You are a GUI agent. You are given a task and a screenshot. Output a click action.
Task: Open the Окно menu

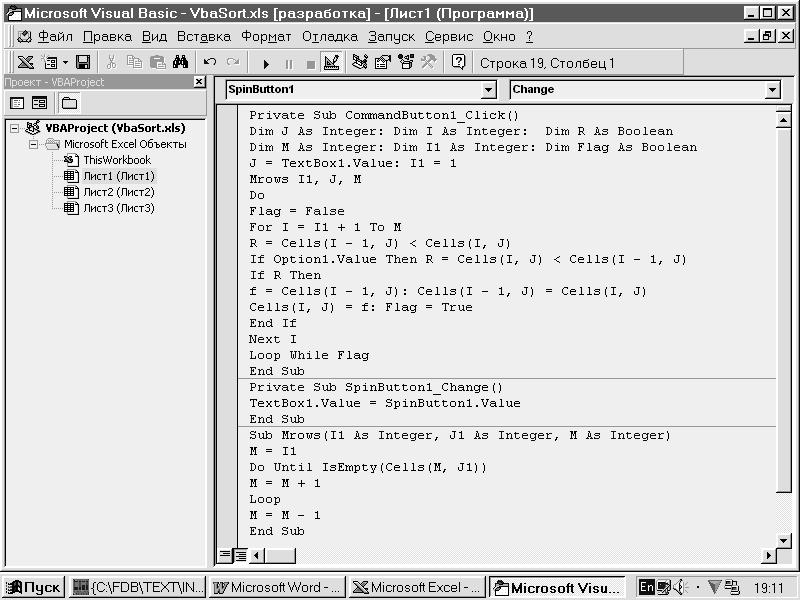(499, 37)
